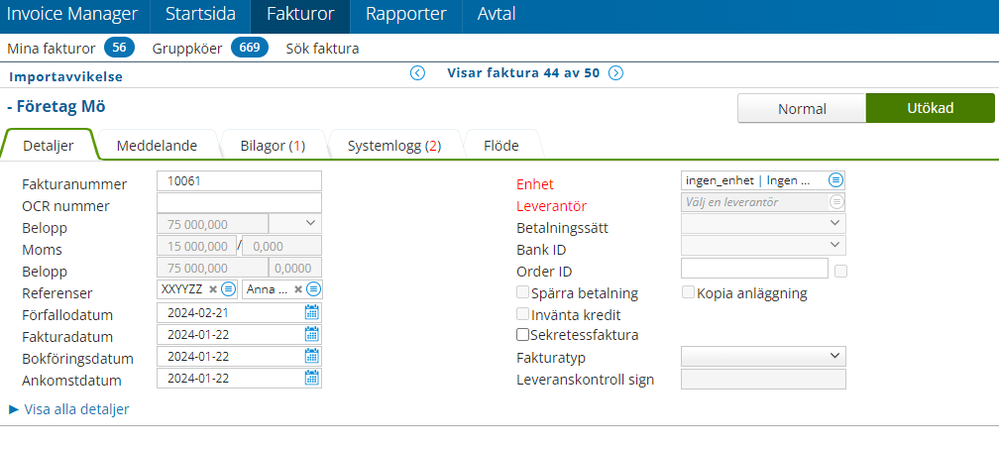Check Kopia anläggning option
This screenshot has width=999, height=449.
pyautogui.click(x=688, y=293)
